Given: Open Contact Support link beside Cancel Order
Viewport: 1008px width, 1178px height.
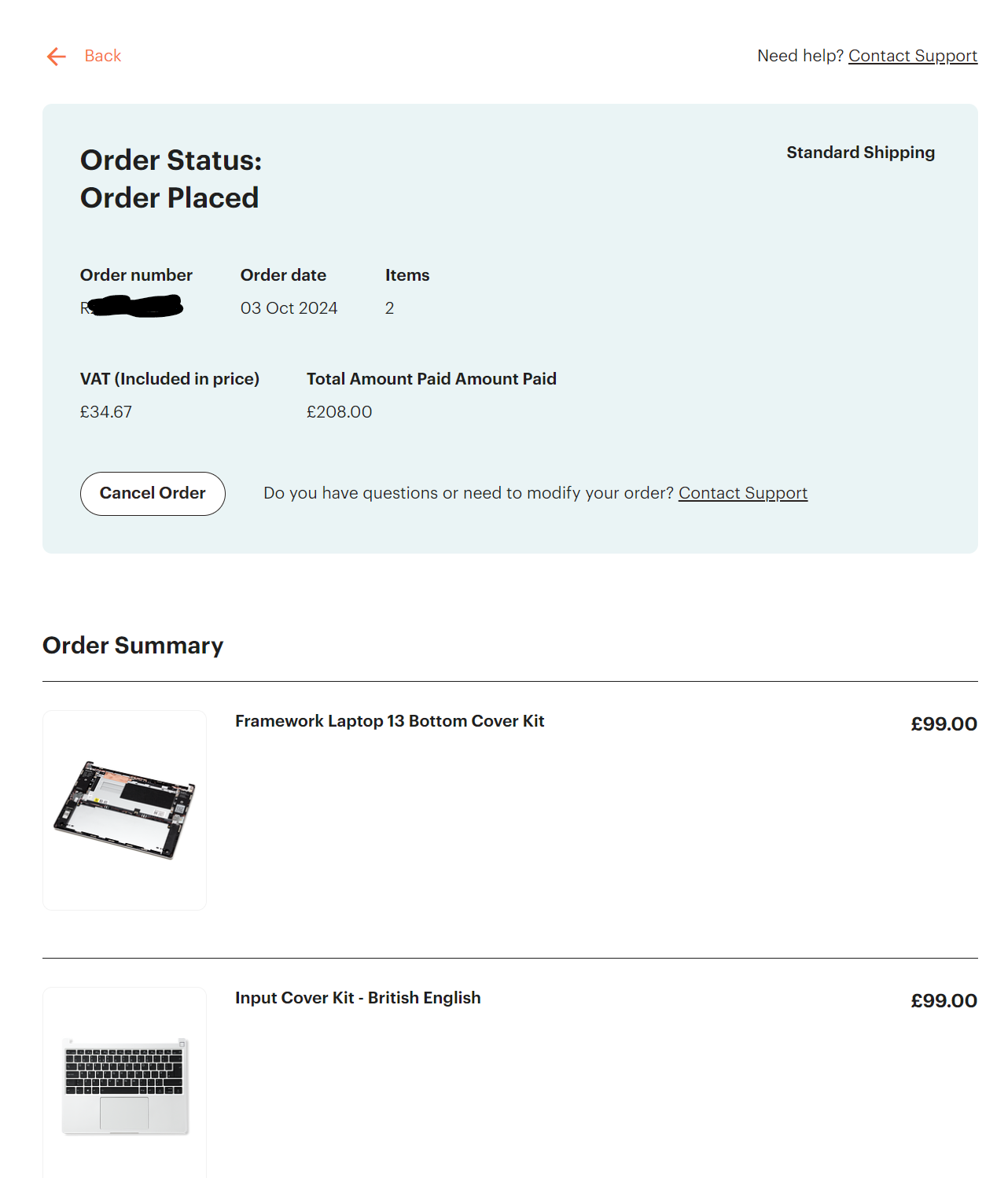Looking at the screenshot, I should [x=743, y=493].
